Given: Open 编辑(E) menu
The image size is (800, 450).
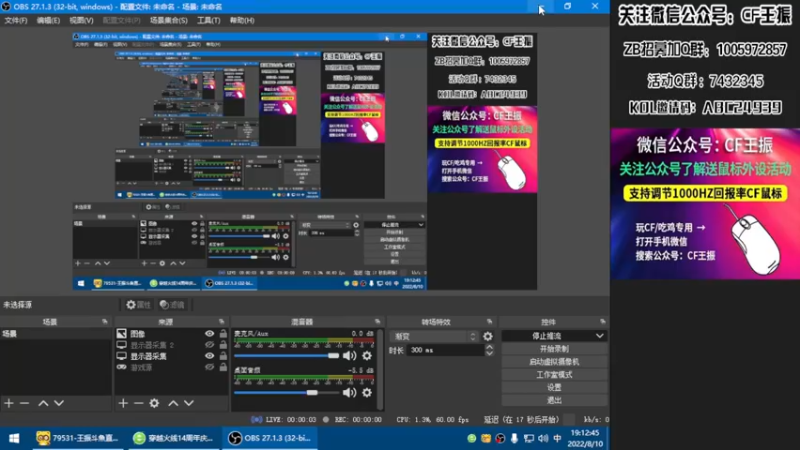Looking at the screenshot, I should [x=48, y=20].
